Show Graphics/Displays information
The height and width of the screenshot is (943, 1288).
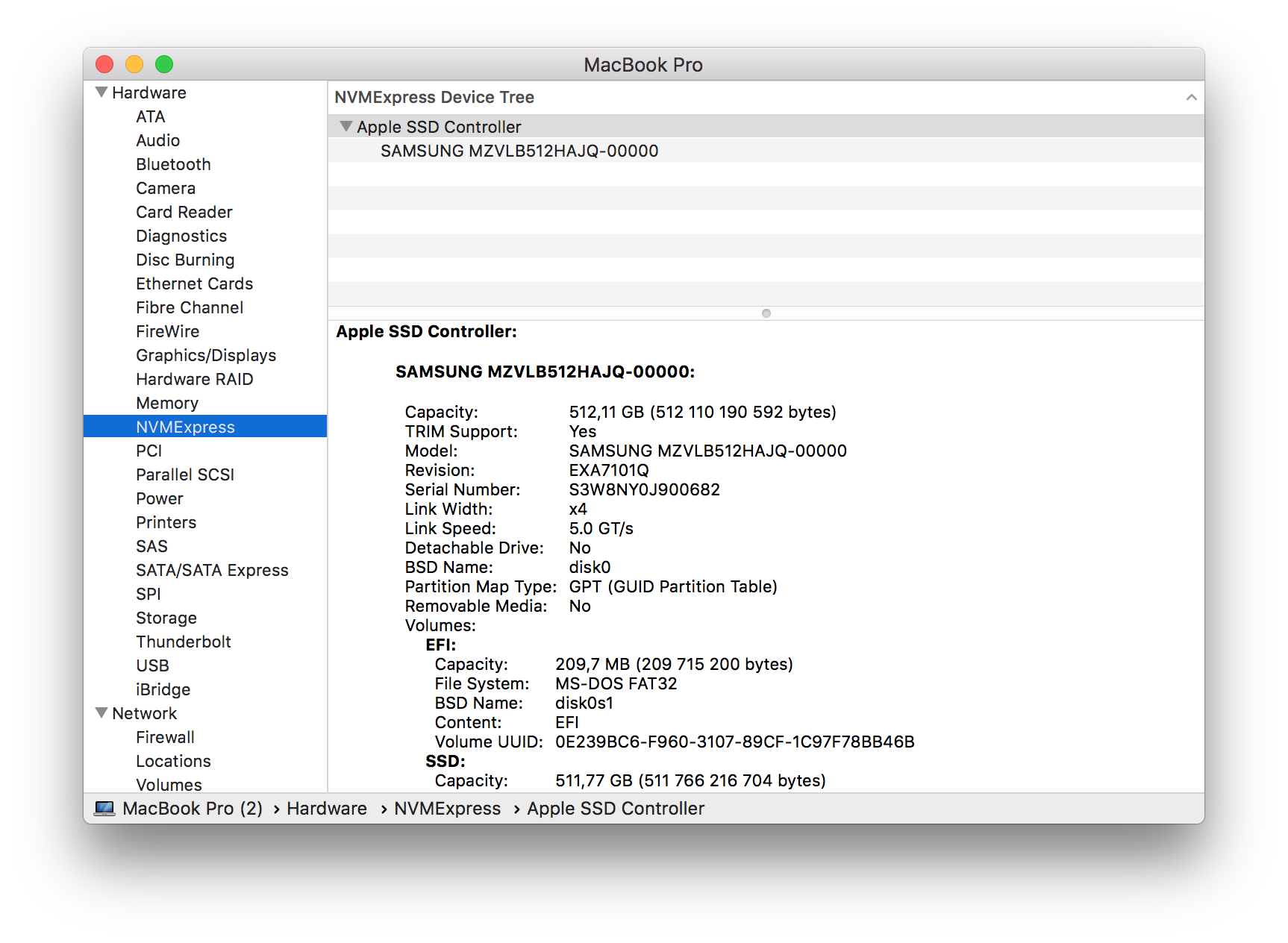[x=206, y=355]
